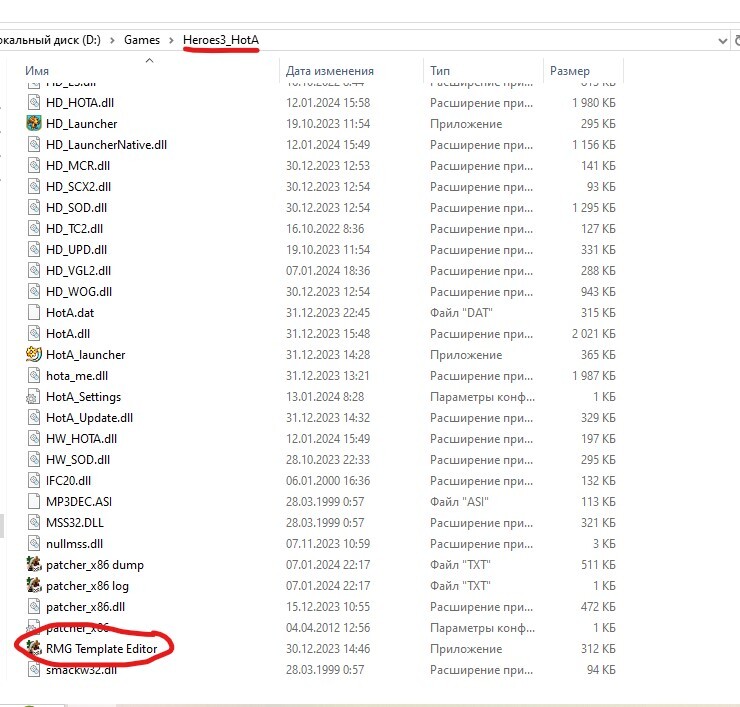The height and width of the screenshot is (707, 740).
Task: Click the size 943 КБ
Action: click(x=598, y=292)
